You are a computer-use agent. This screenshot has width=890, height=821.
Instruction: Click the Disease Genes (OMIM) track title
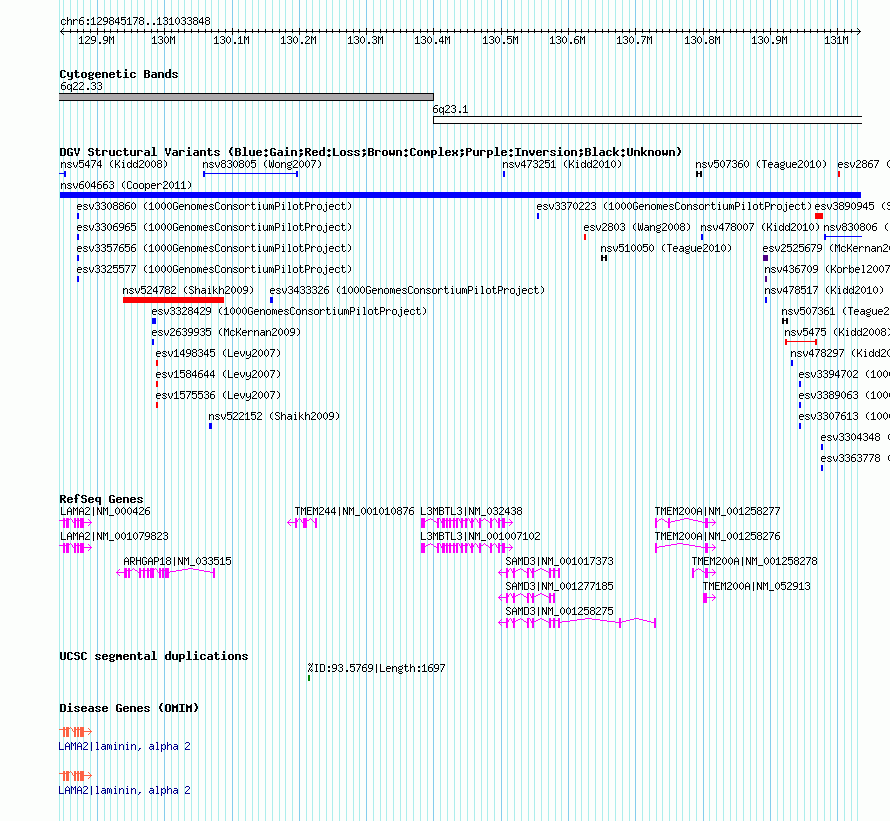(129, 708)
